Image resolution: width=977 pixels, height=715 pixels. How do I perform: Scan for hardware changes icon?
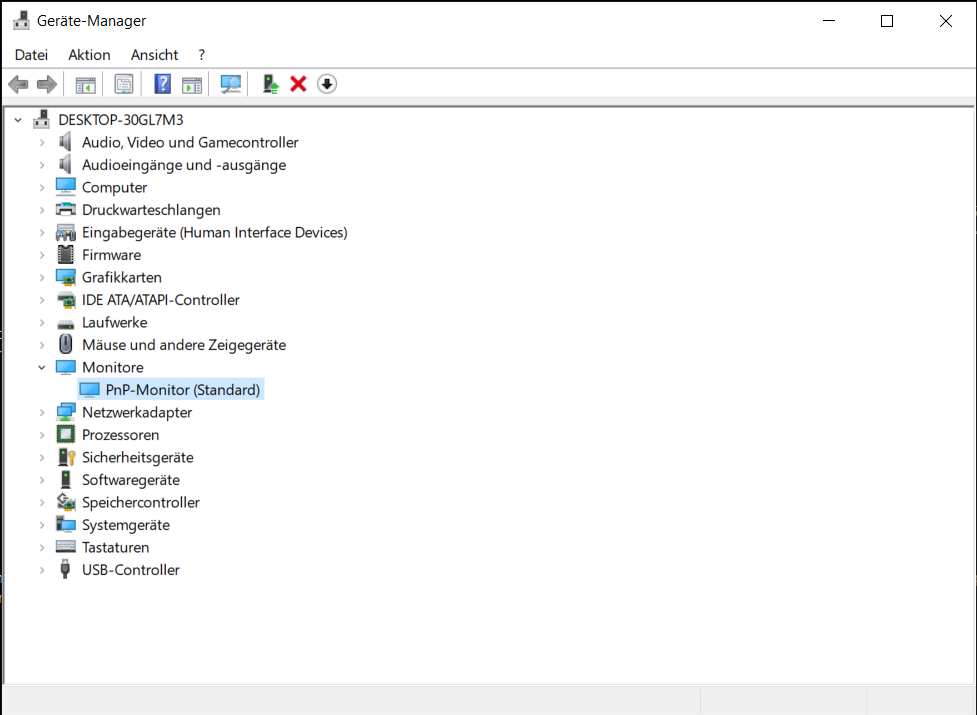(x=231, y=84)
